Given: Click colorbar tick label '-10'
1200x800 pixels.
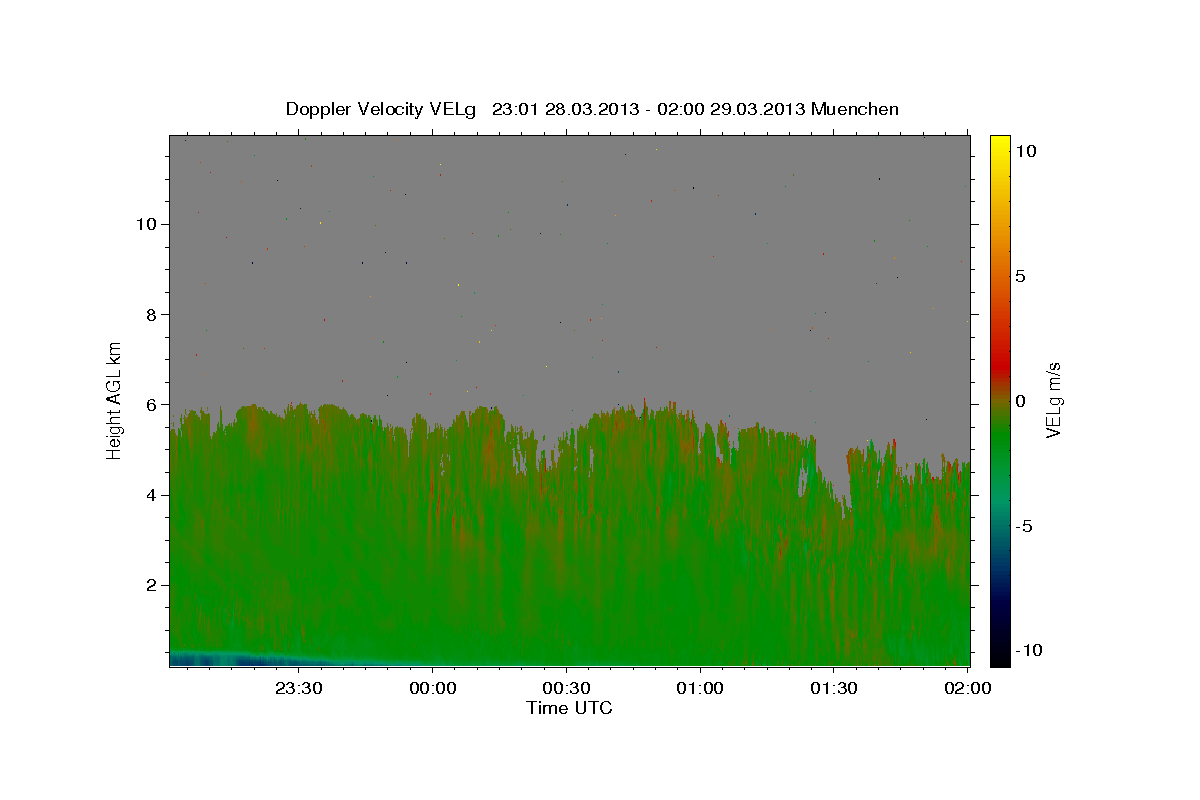Looking at the screenshot, I should [x=1027, y=651].
